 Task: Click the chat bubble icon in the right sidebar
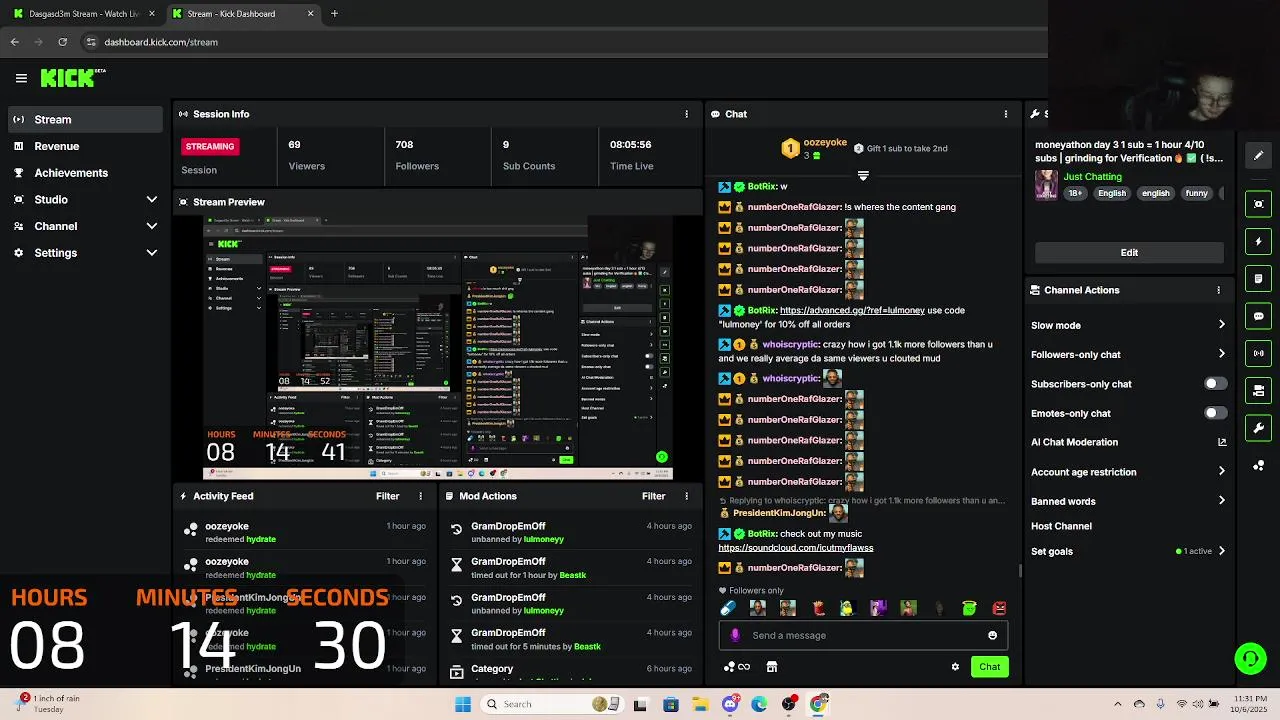[x=1259, y=316]
